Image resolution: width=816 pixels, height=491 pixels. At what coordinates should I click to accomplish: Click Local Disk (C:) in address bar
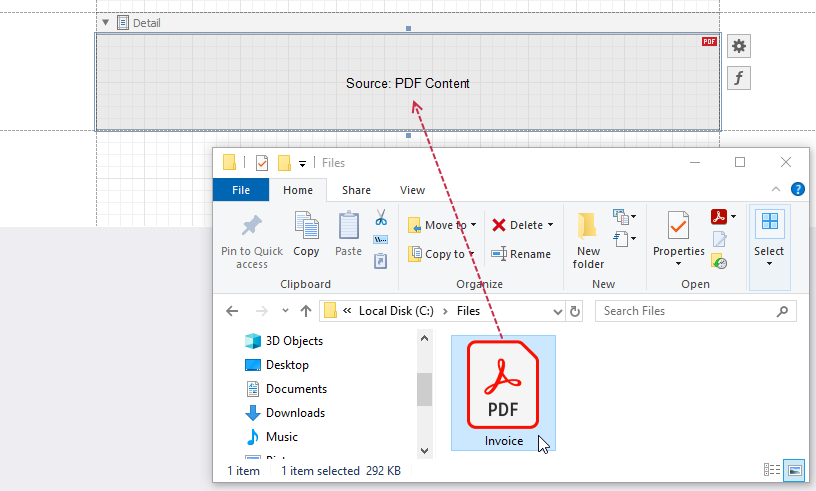coord(396,311)
